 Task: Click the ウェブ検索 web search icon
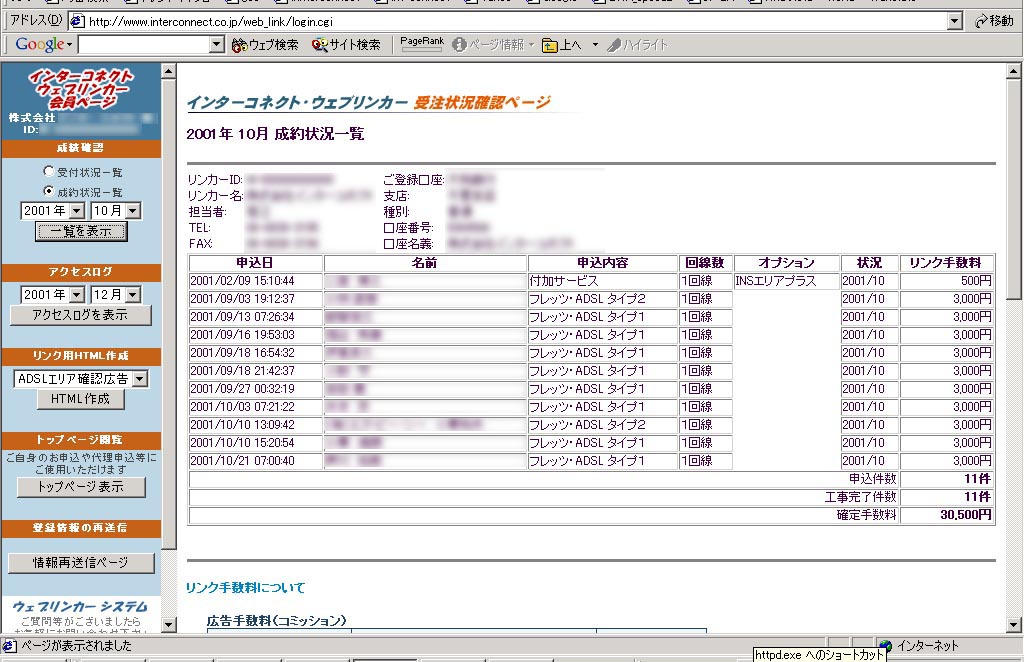pos(240,45)
